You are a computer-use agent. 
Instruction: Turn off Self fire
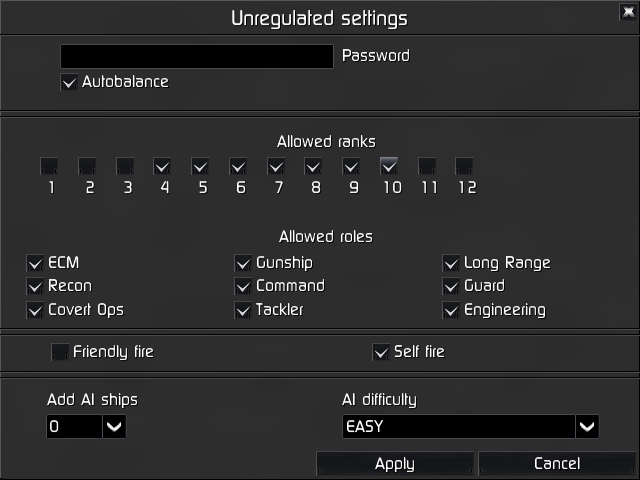(381, 352)
